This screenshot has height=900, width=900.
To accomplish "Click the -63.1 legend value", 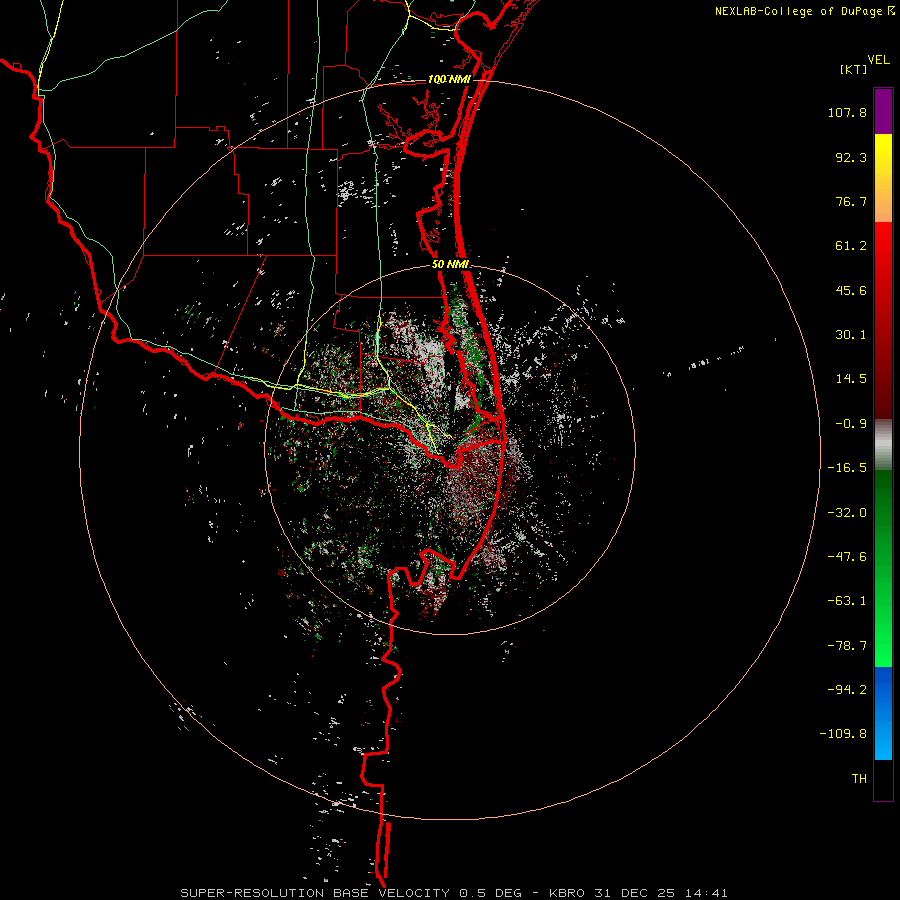I will tap(847, 601).
